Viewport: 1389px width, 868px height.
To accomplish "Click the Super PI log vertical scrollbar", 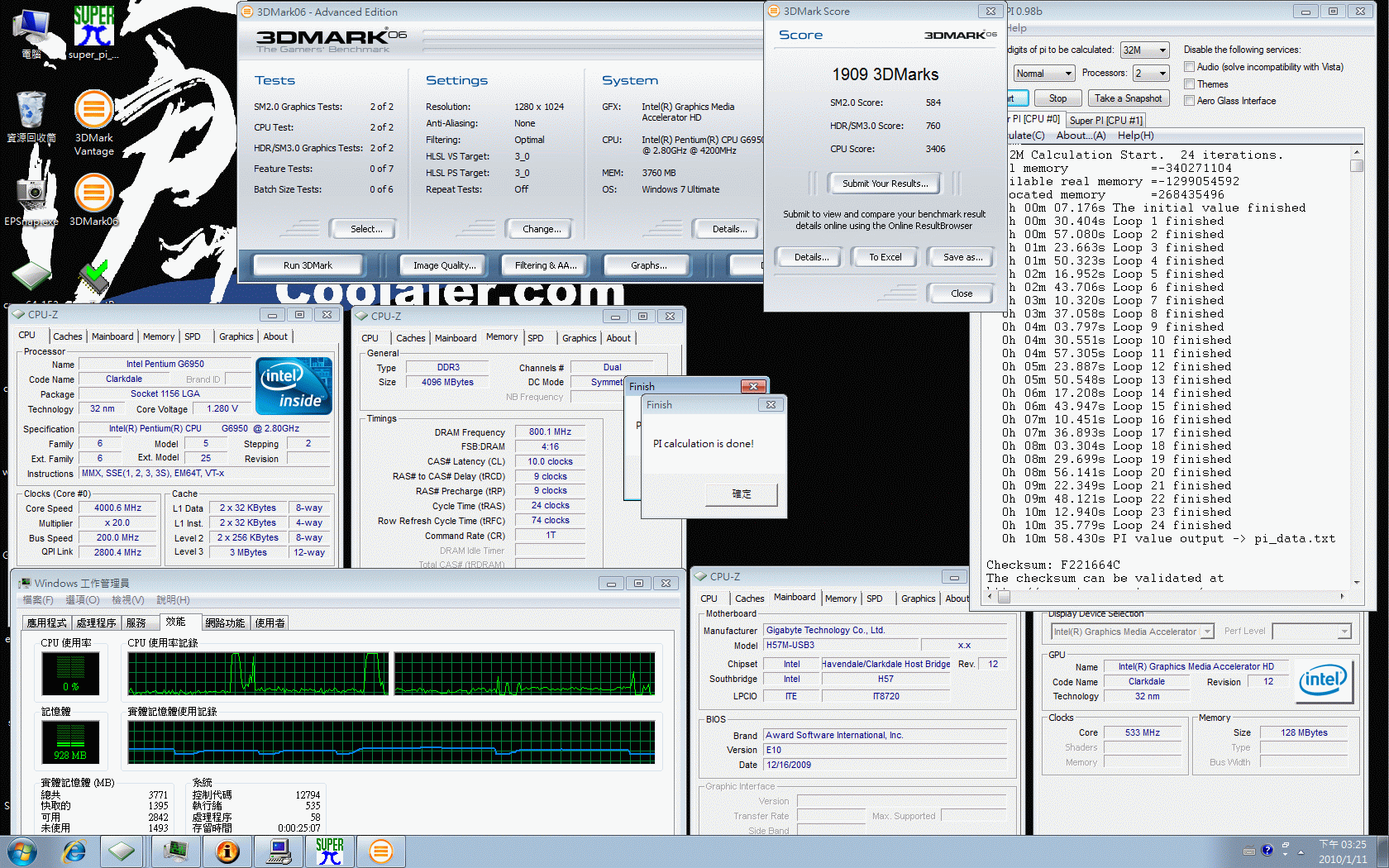I will [x=1356, y=368].
